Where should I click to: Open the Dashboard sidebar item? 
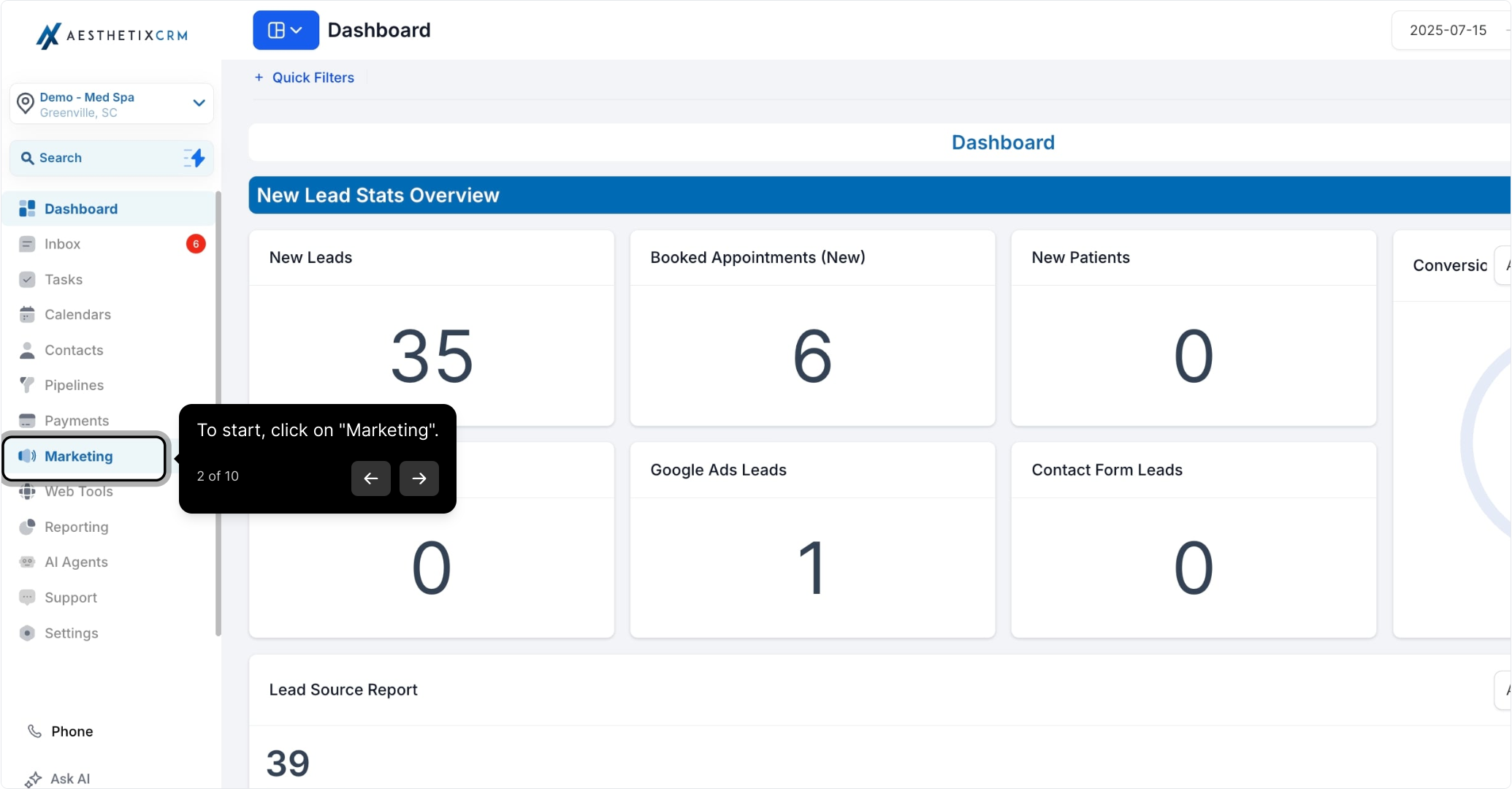click(x=108, y=209)
